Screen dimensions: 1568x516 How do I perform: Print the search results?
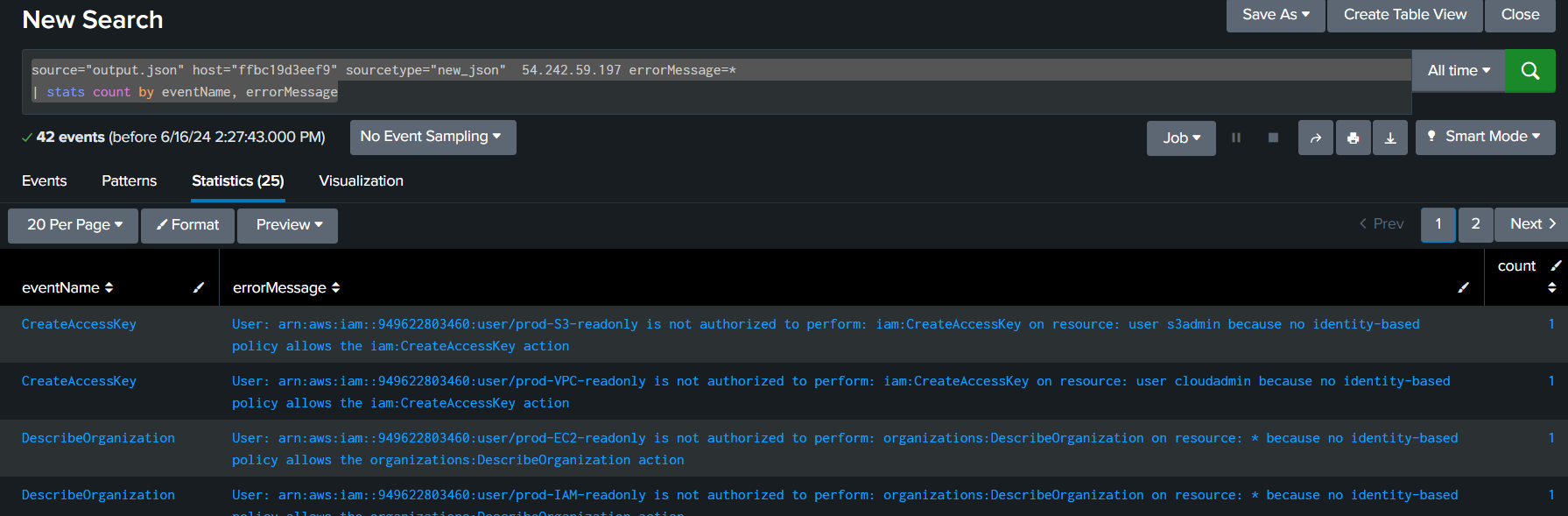(1353, 138)
